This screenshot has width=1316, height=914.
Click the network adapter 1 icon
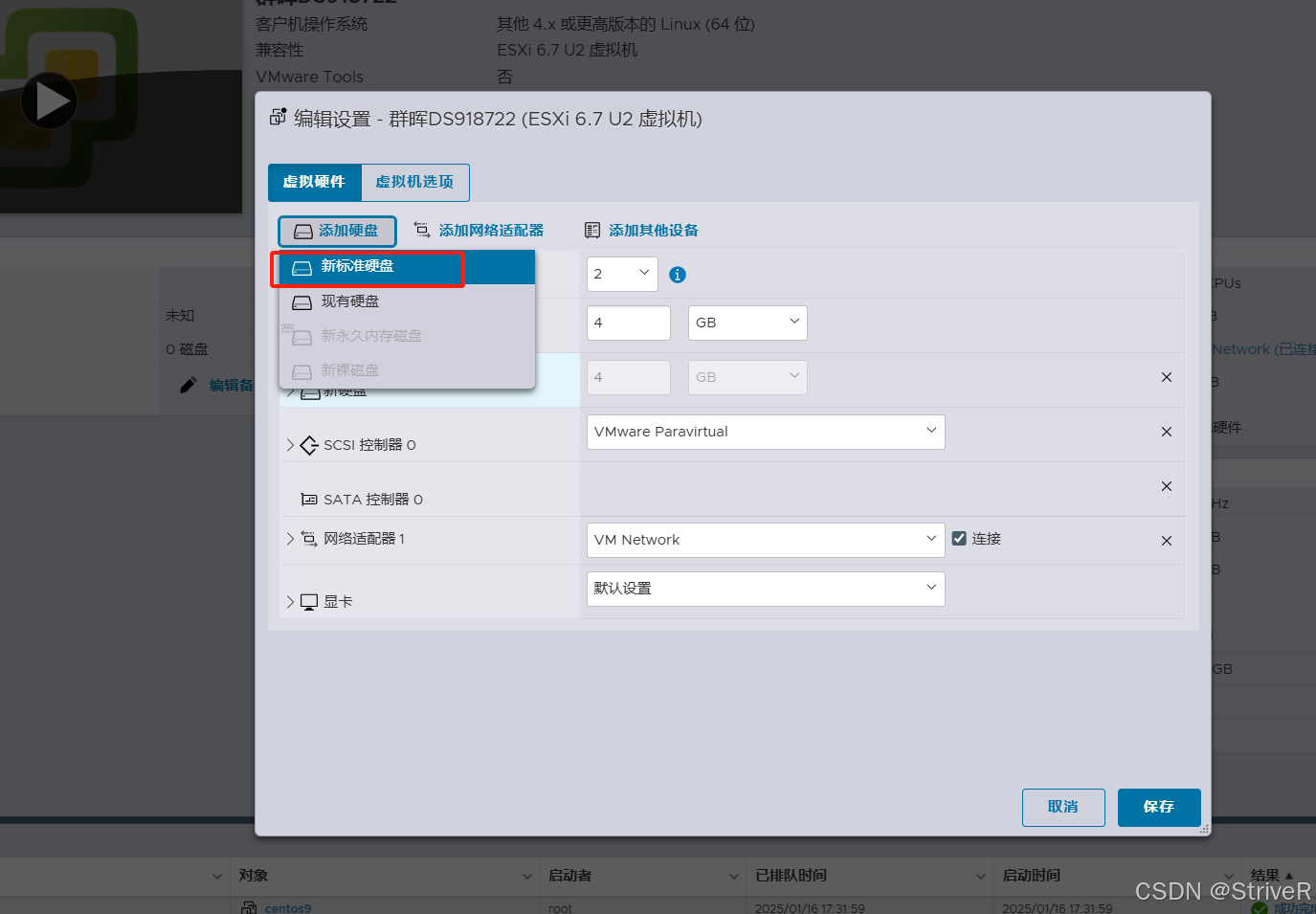tap(309, 539)
